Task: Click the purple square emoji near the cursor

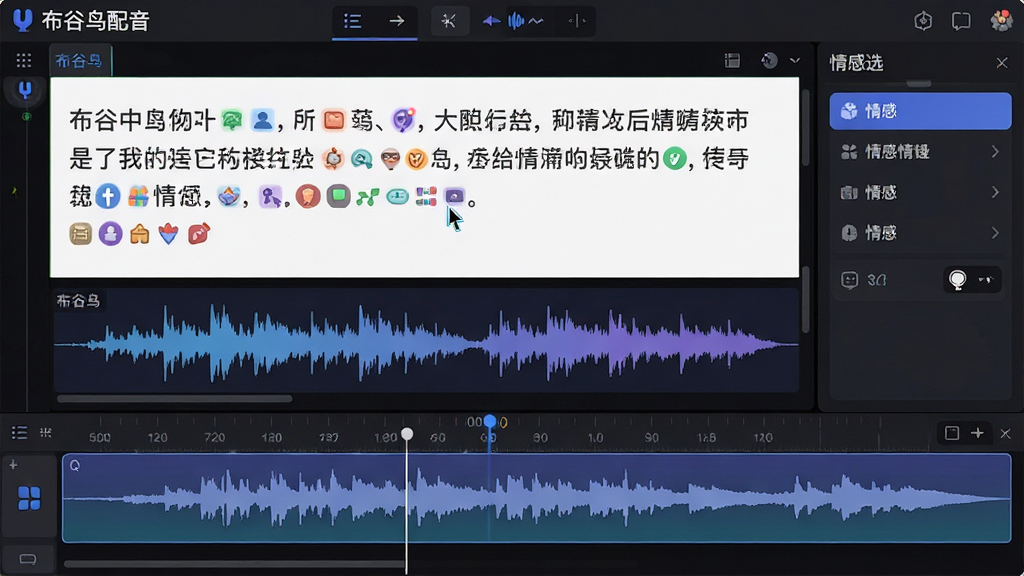Action: click(454, 196)
